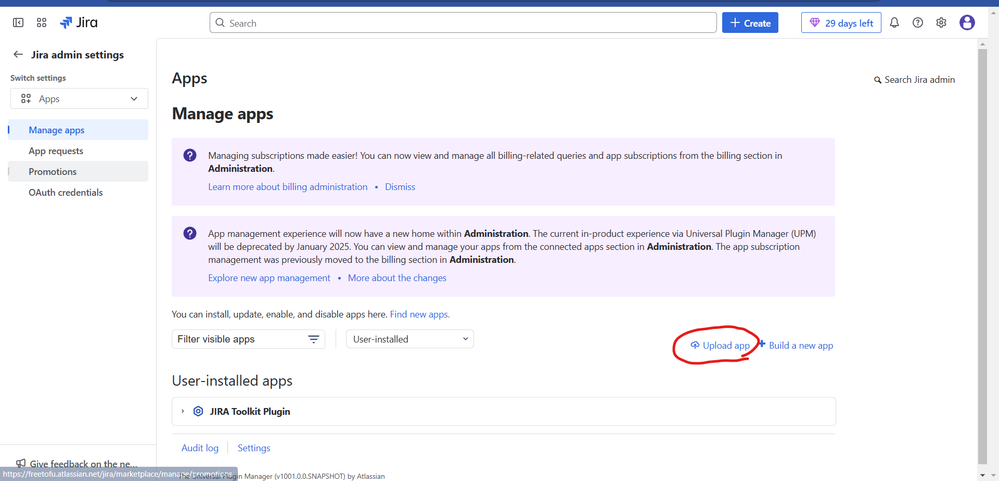Dismiss the billing notice
The width and height of the screenshot is (999, 481).
tap(400, 187)
